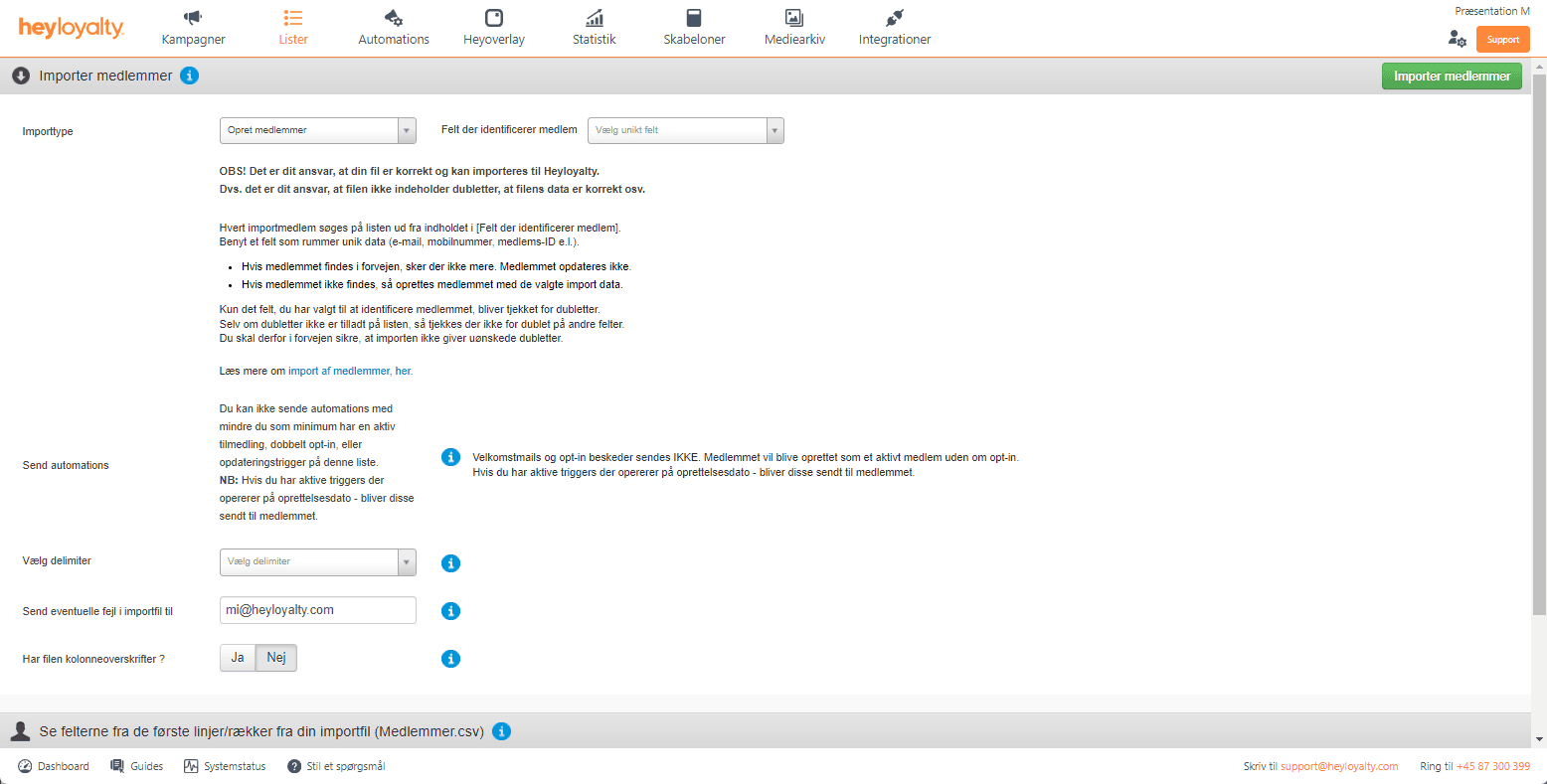
Task: Click info icon next to Importer medlemmer heading
Action: click(x=190, y=76)
